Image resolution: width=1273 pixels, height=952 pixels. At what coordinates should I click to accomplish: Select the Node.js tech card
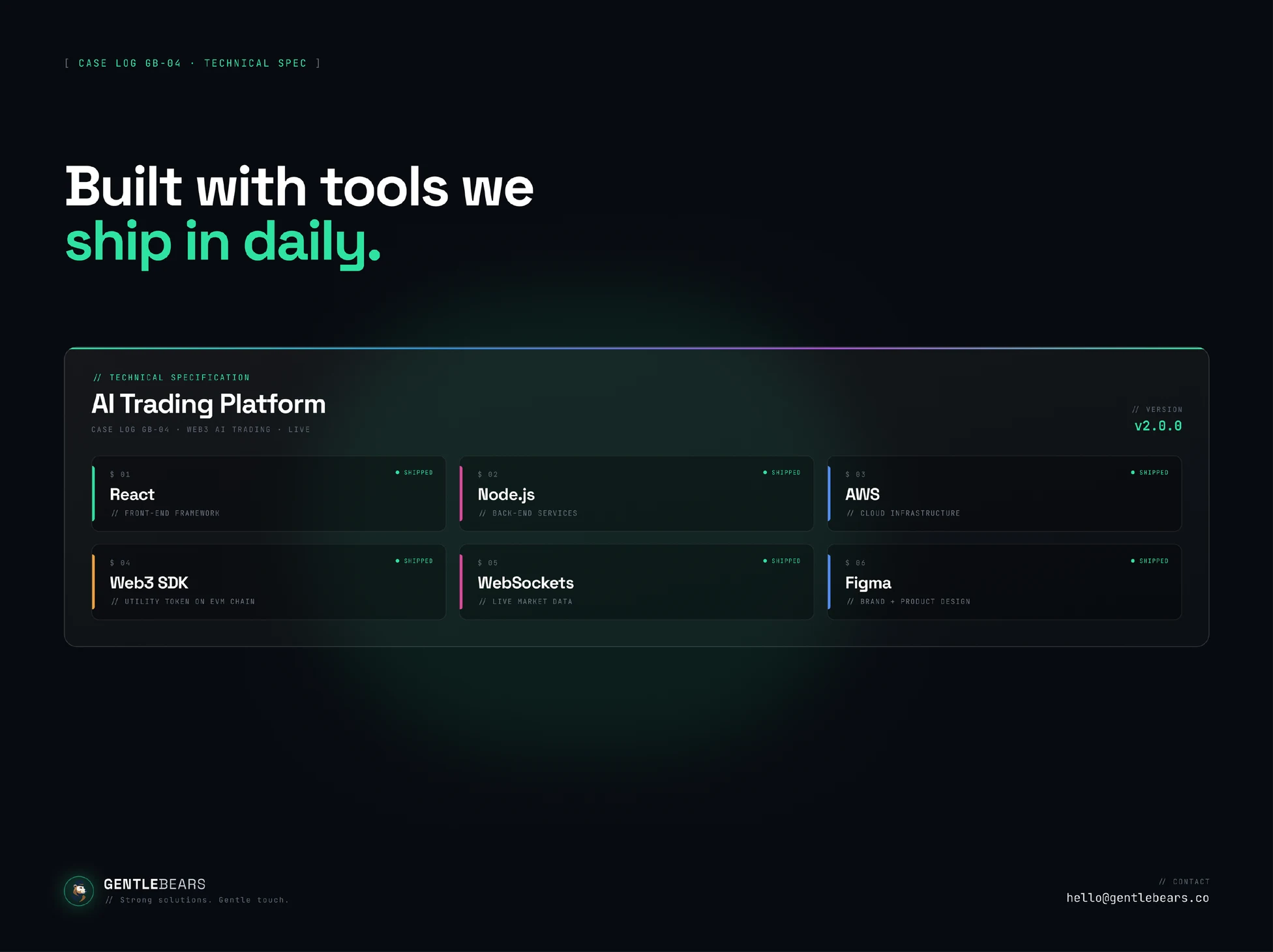click(x=636, y=494)
